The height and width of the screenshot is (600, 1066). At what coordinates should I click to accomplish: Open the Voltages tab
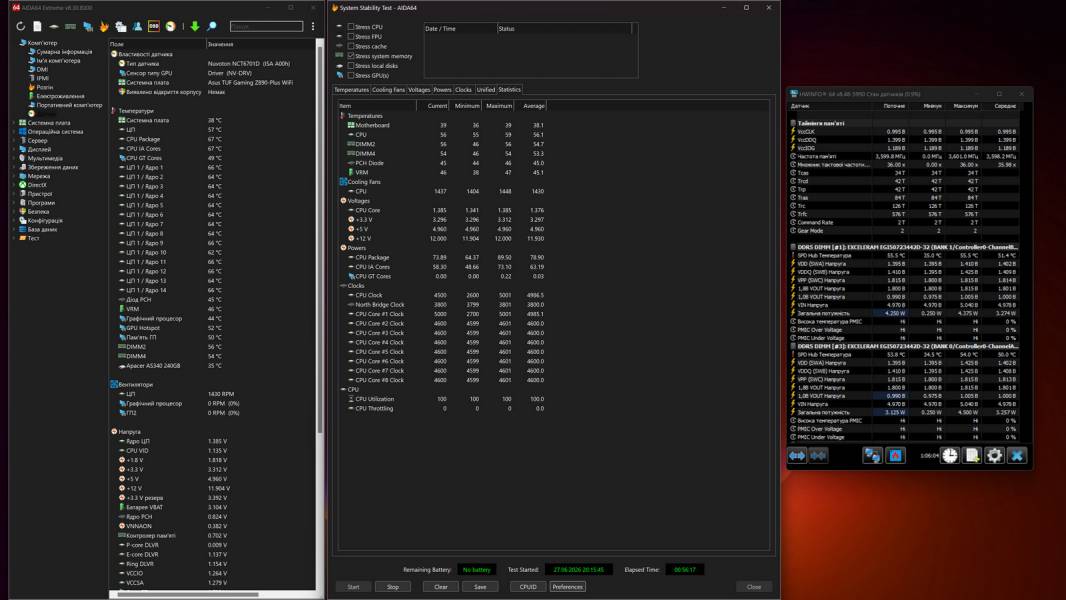point(419,90)
